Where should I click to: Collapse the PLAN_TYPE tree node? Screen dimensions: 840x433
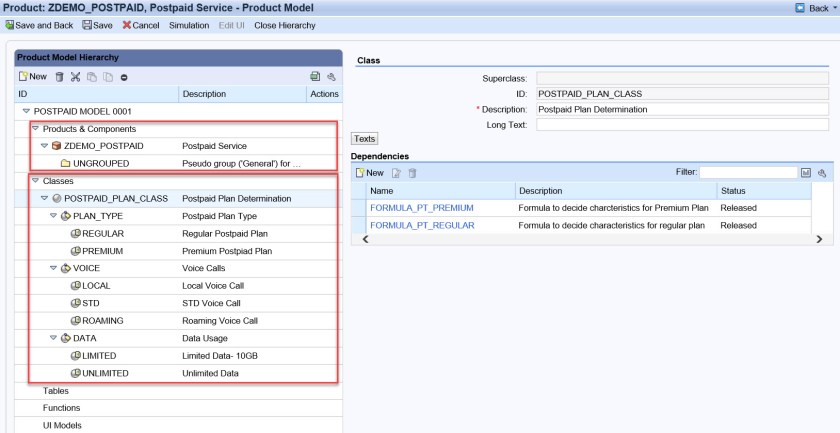tap(52, 216)
